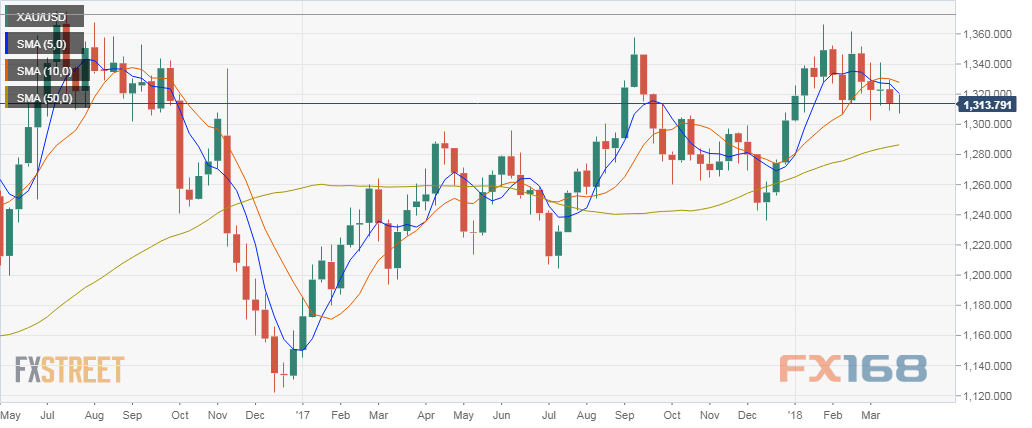Click the '17 year marker on time axis
The height and width of the screenshot is (428, 1032).
(303, 412)
